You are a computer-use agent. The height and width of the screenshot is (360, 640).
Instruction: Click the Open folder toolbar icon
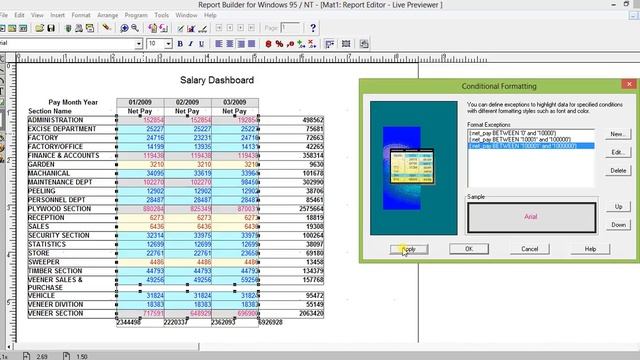point(40,28)
